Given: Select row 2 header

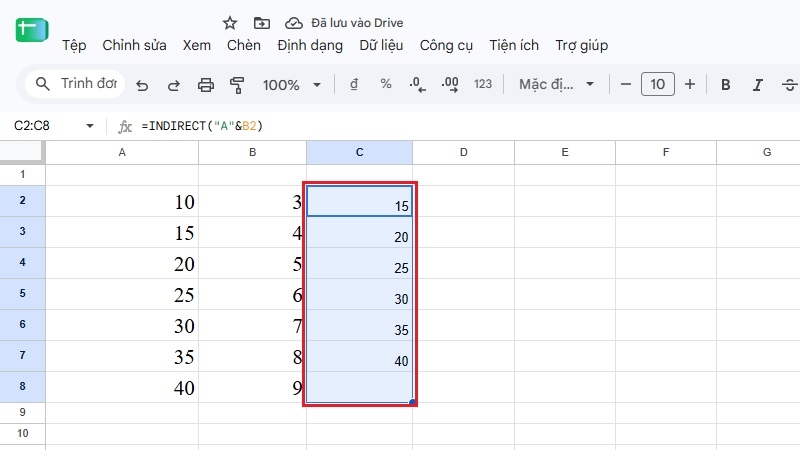Looking at the screenshot, I should click(x=22, y=201).
